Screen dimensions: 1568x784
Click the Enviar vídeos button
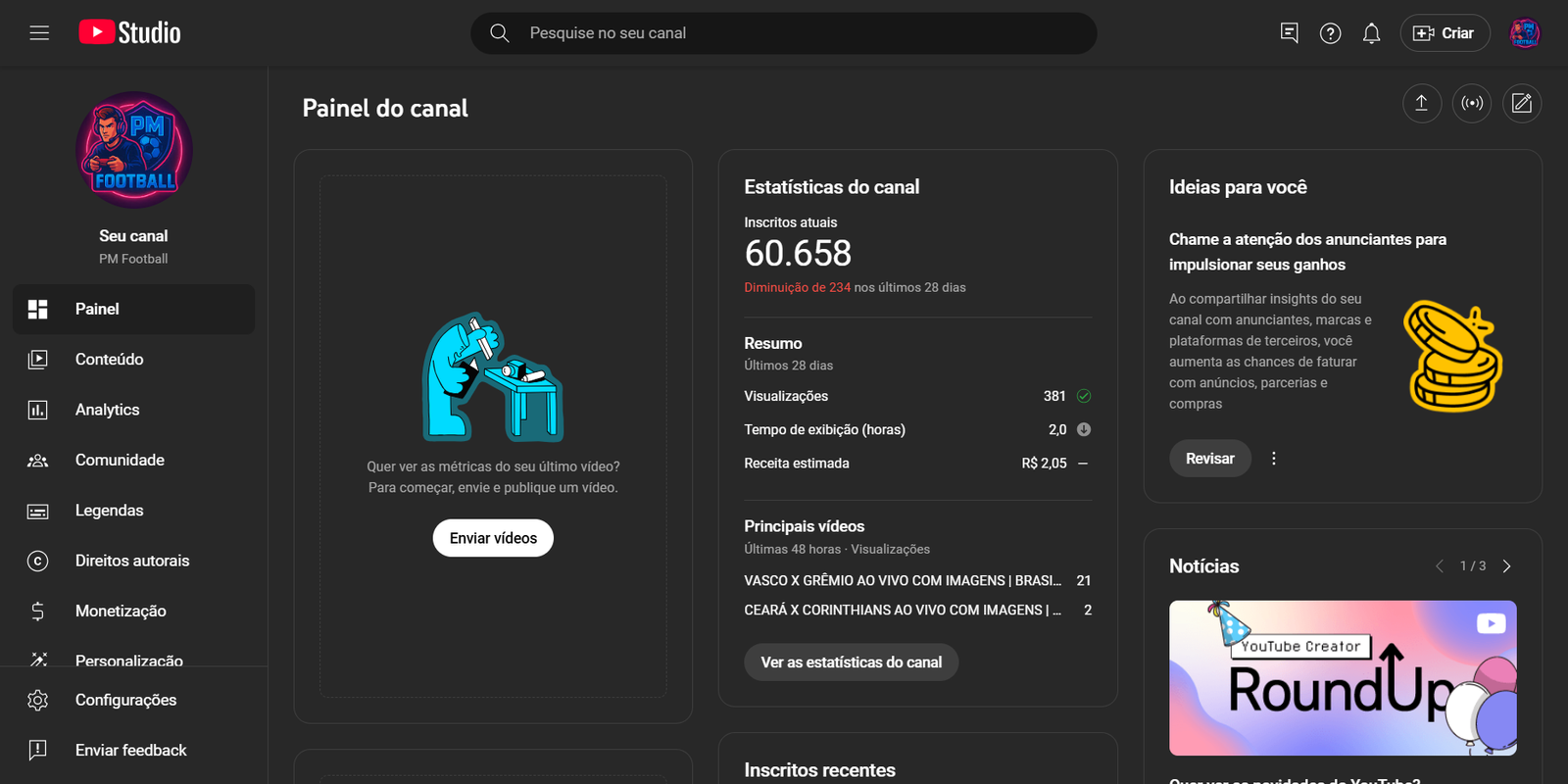(493, 538)
